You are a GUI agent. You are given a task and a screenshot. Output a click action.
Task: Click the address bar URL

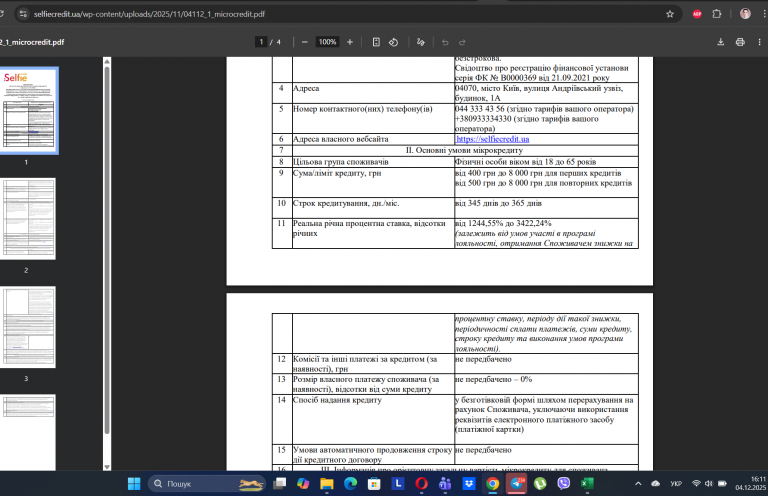click(149, 14)
